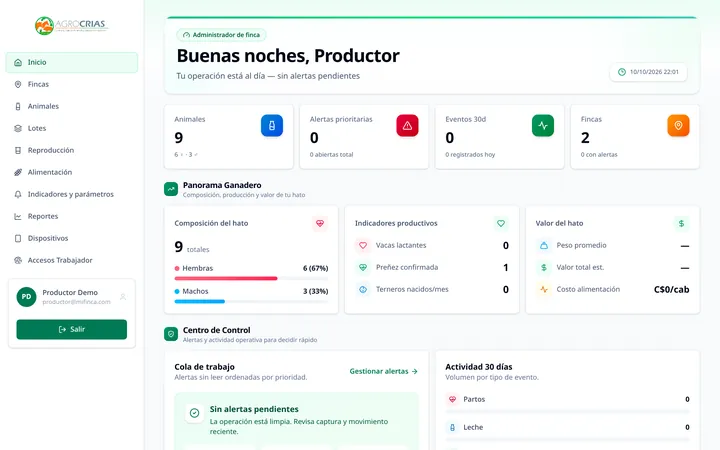Click the Dispositivos device icon
The image size is (720, 450).
pyautogui.click(x=18, y=239)
